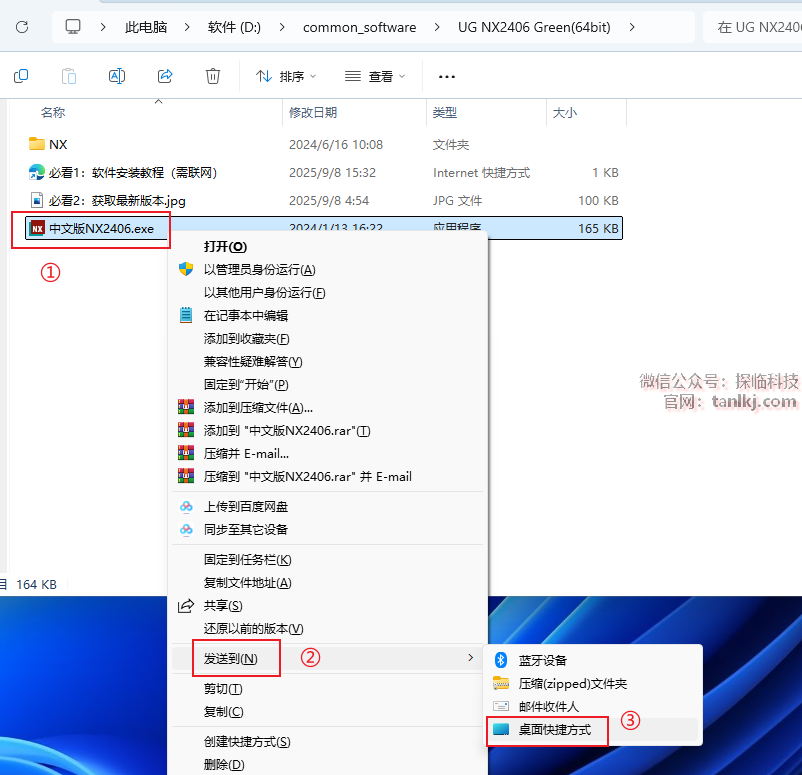This screenshot has width=802, height=775.
Task: Expand chevron after 此电脑 in breadcrumb
Action: click(x=187, y=27)
